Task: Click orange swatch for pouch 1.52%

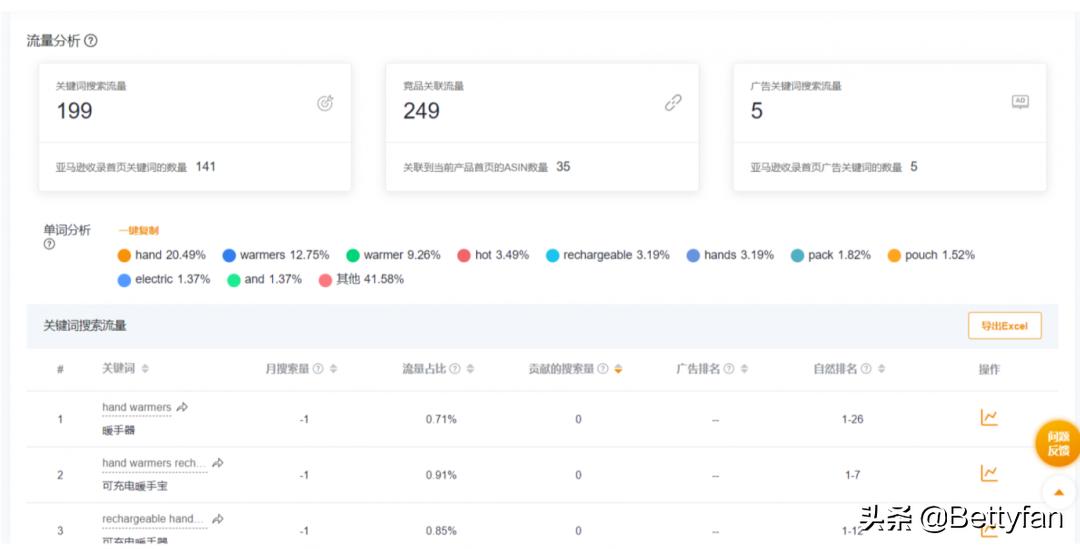Action: point(894,256)
